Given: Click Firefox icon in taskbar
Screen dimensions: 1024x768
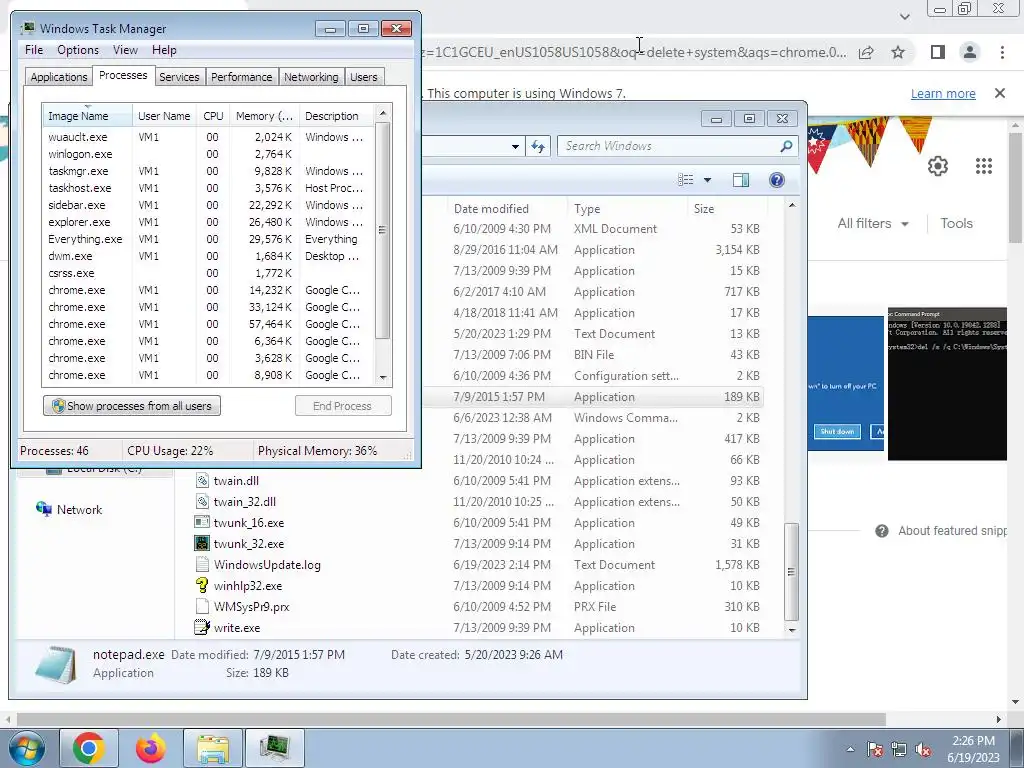Looking at the screenshot, I should click(x=151, y=748).
